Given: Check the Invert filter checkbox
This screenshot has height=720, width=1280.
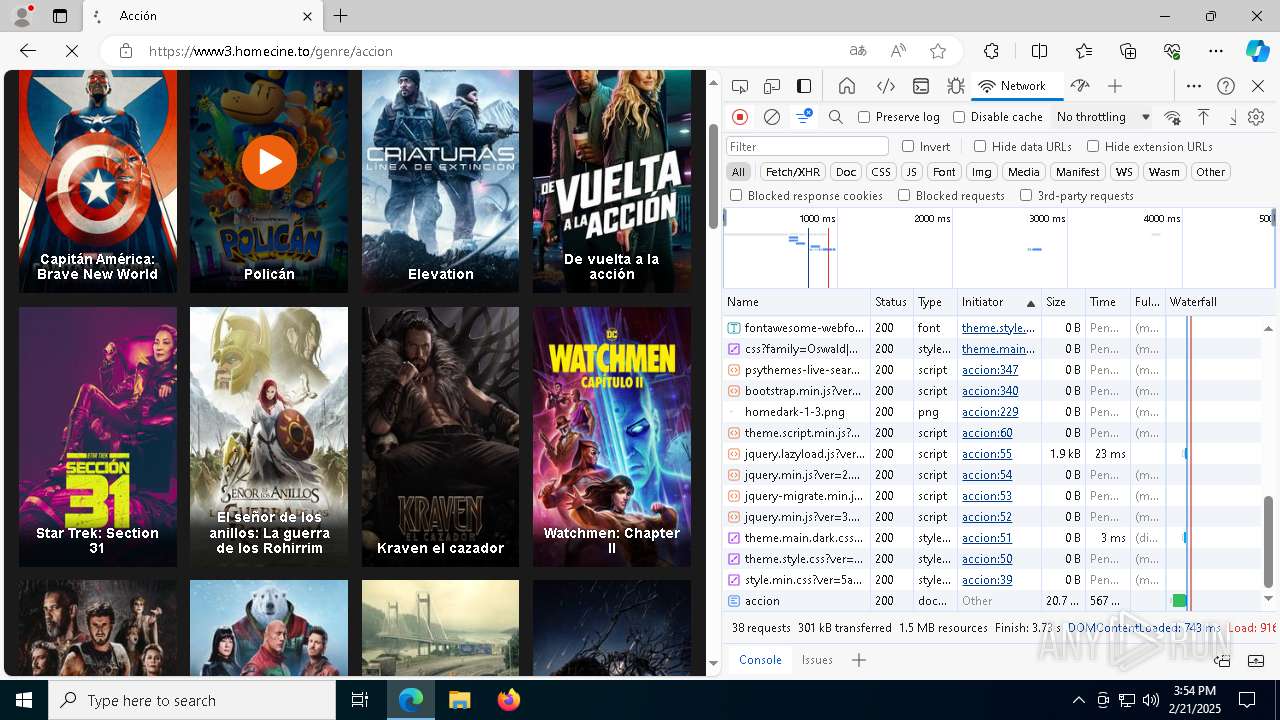Looking at the screenshot, I should click(908, 146).
